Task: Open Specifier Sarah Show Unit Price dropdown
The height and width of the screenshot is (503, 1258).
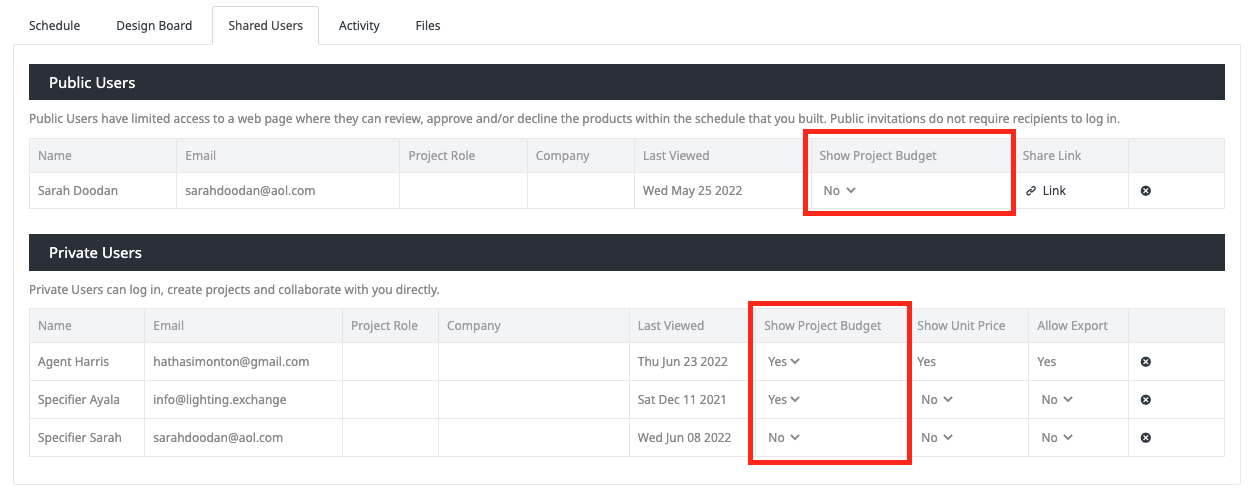Action: tap(936, 438)
